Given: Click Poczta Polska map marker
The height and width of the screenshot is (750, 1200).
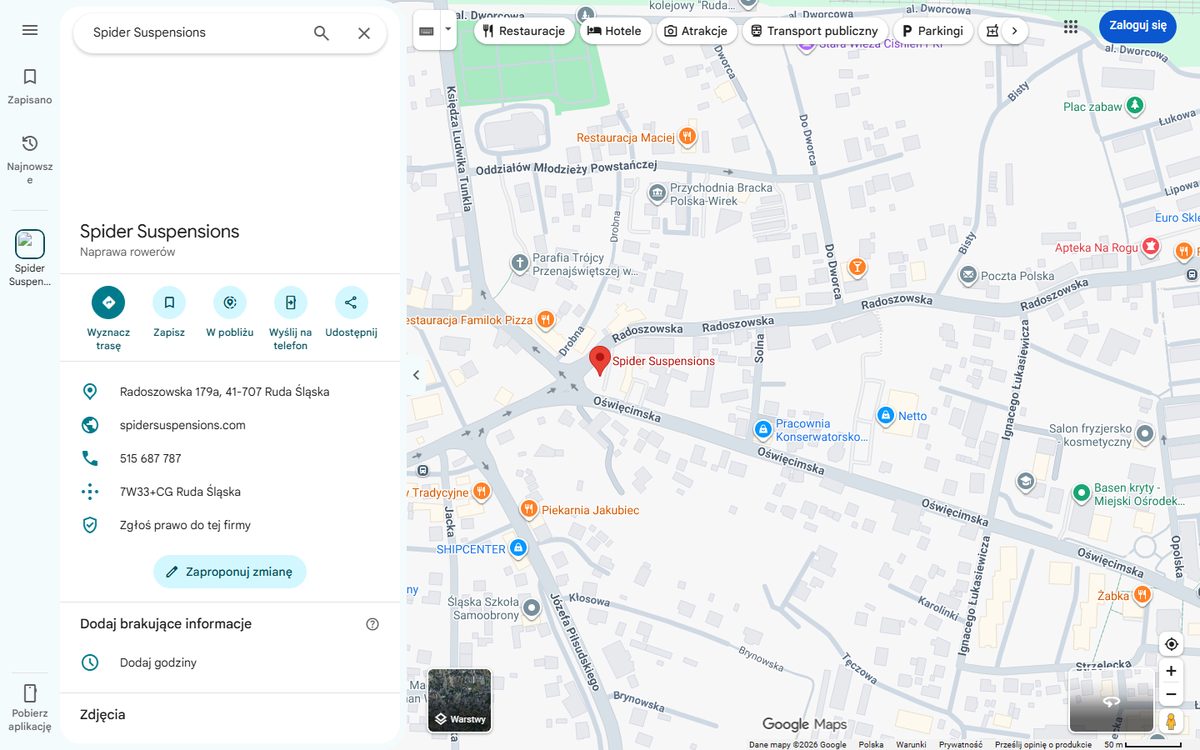Looking at the screenshot, I should 968,275.
